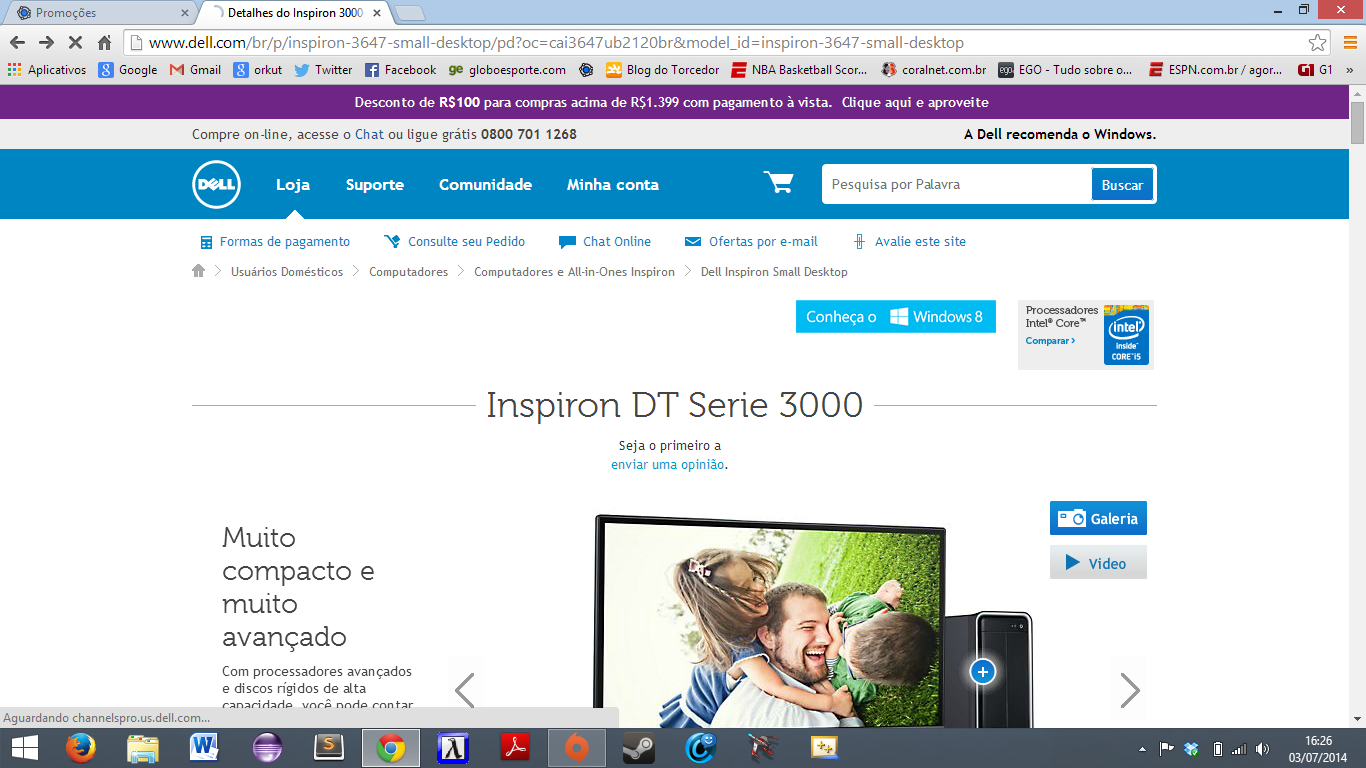Click the Dell logo in the header
Screen dimensions: 1366x768
(216, 184)
